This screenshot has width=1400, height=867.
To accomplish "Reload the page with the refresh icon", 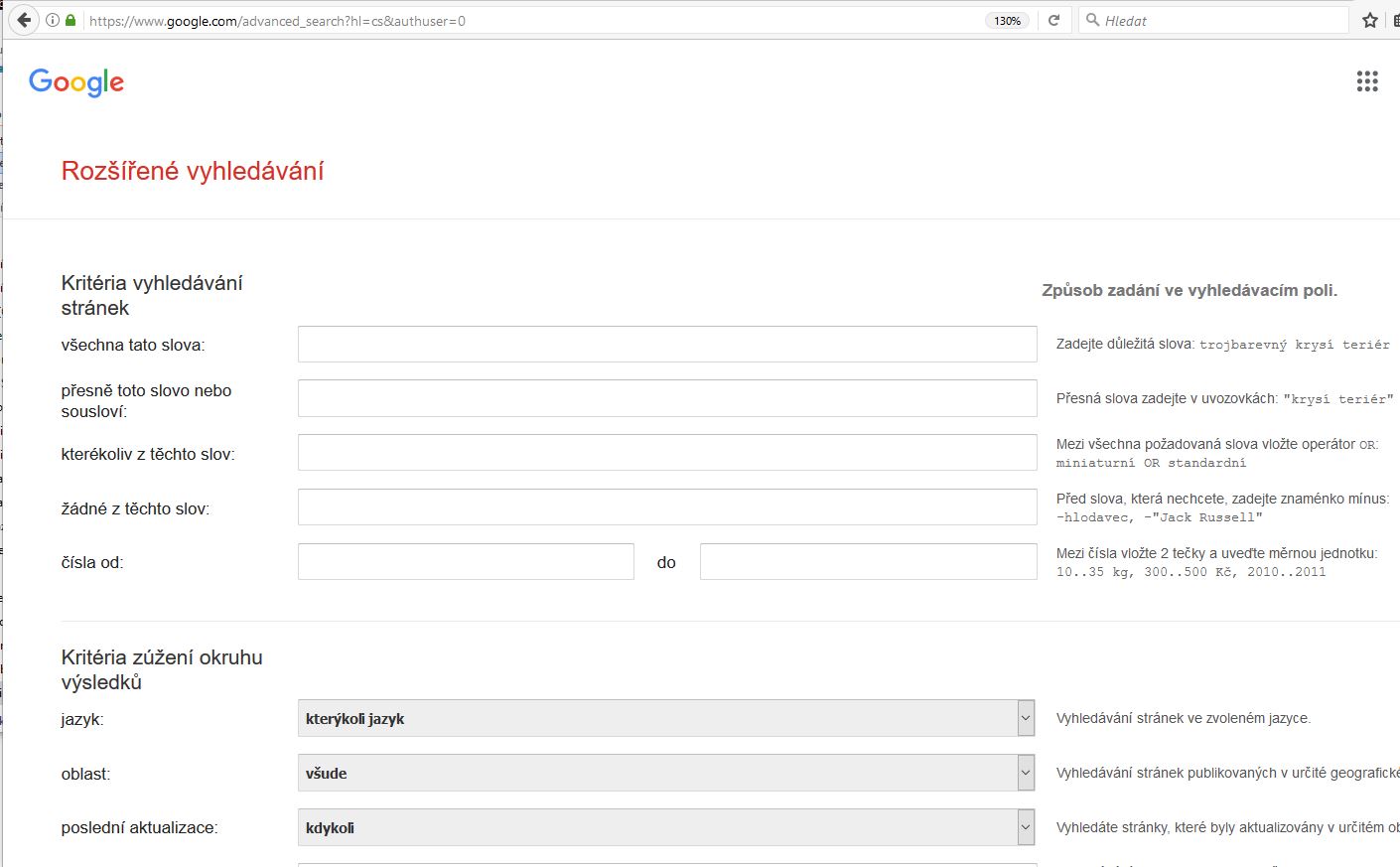I will tap(1053, 20).
